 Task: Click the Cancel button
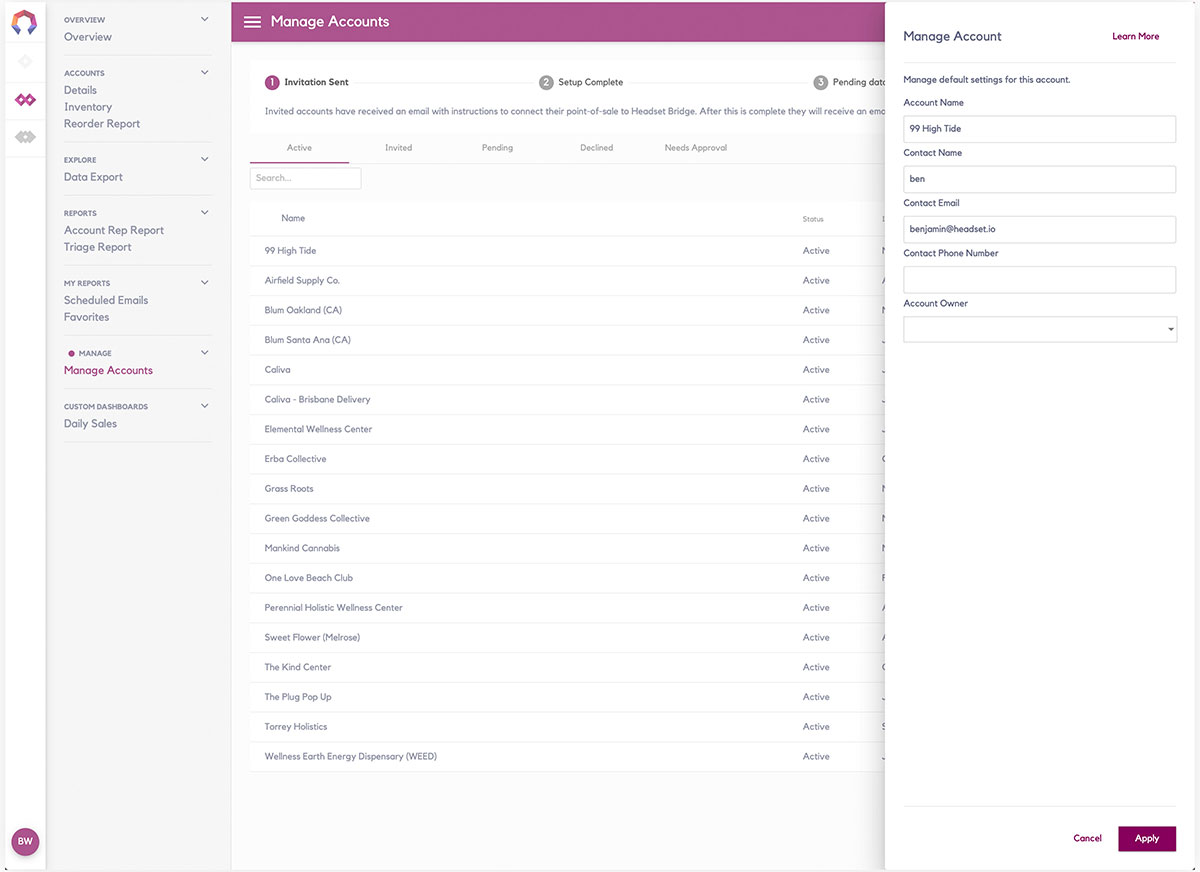(1087, 838)
